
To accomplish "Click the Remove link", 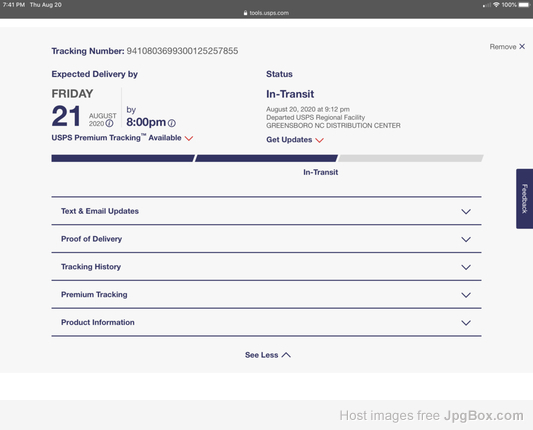I will tap(503, 47).
